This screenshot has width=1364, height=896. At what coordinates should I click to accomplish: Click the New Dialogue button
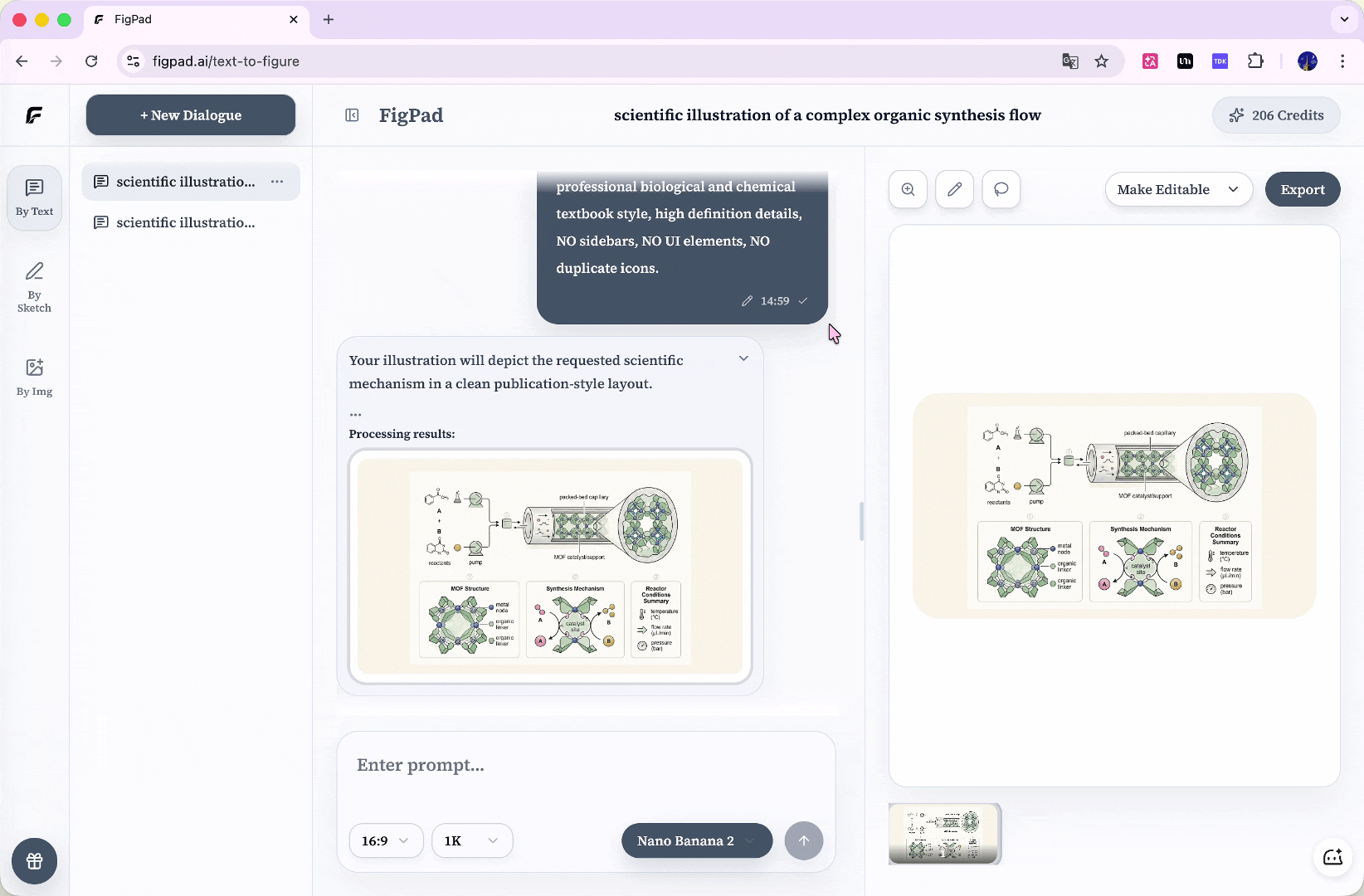[x=191, y=115]
